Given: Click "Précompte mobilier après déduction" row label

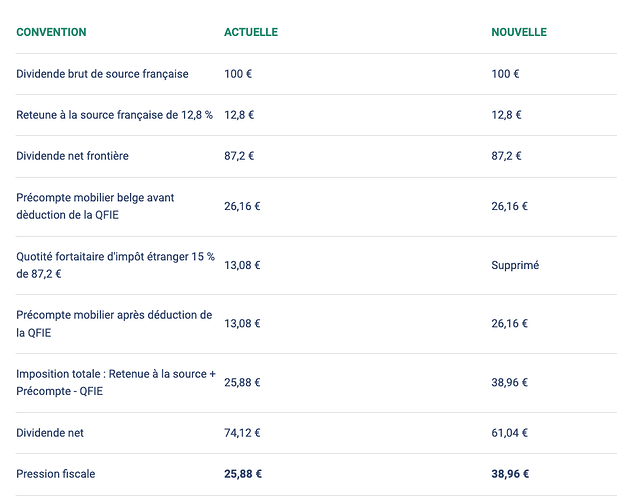Looking at the screenshot, I should [x=114, y=323].
